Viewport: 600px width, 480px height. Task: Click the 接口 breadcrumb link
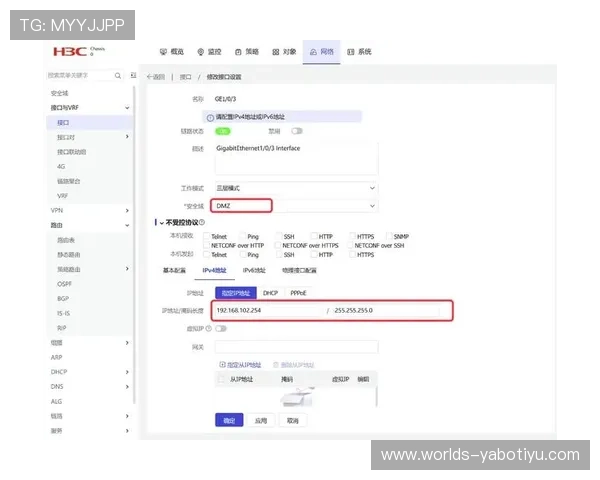coord(185,77)
